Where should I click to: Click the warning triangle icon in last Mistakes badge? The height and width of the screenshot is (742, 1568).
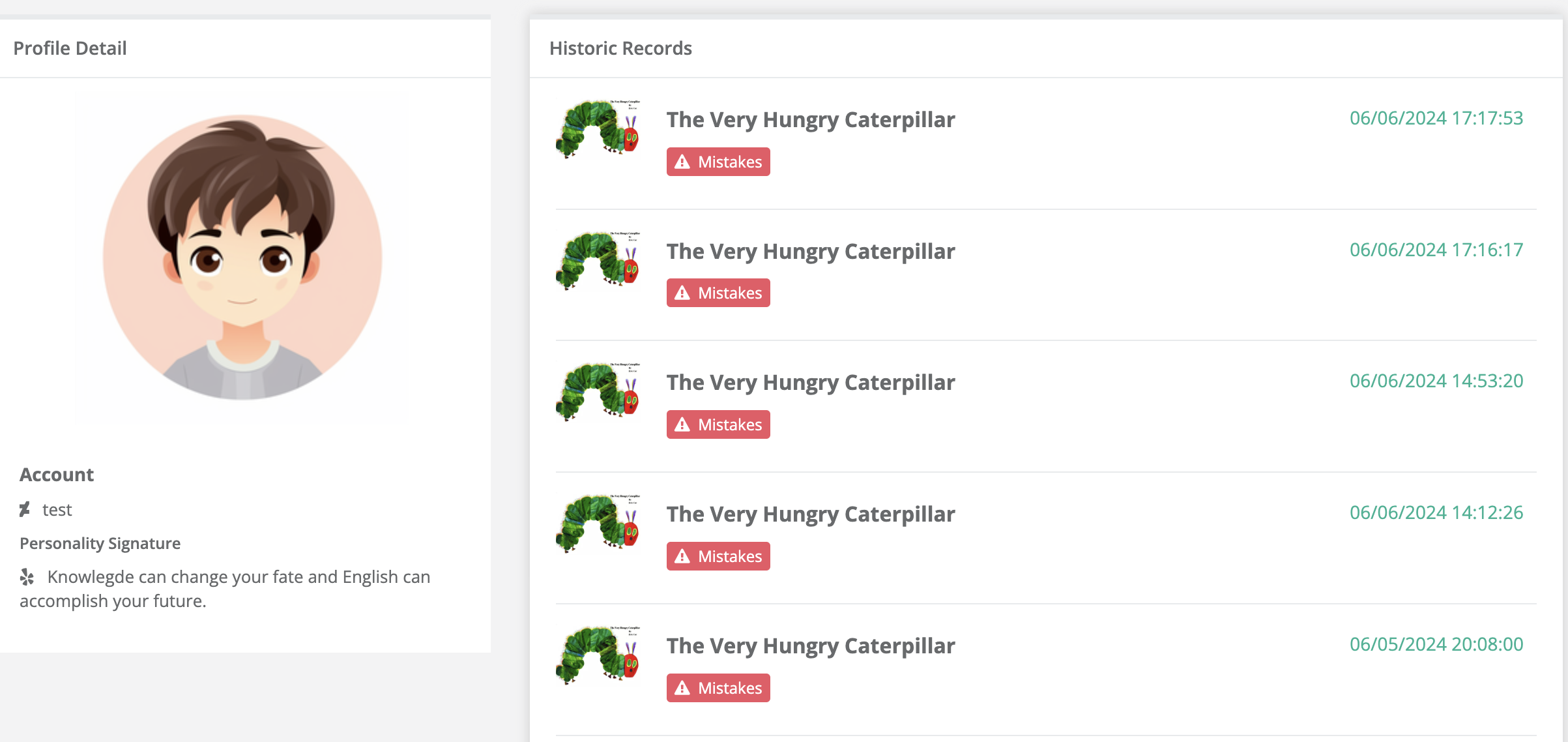click(682, 688)
